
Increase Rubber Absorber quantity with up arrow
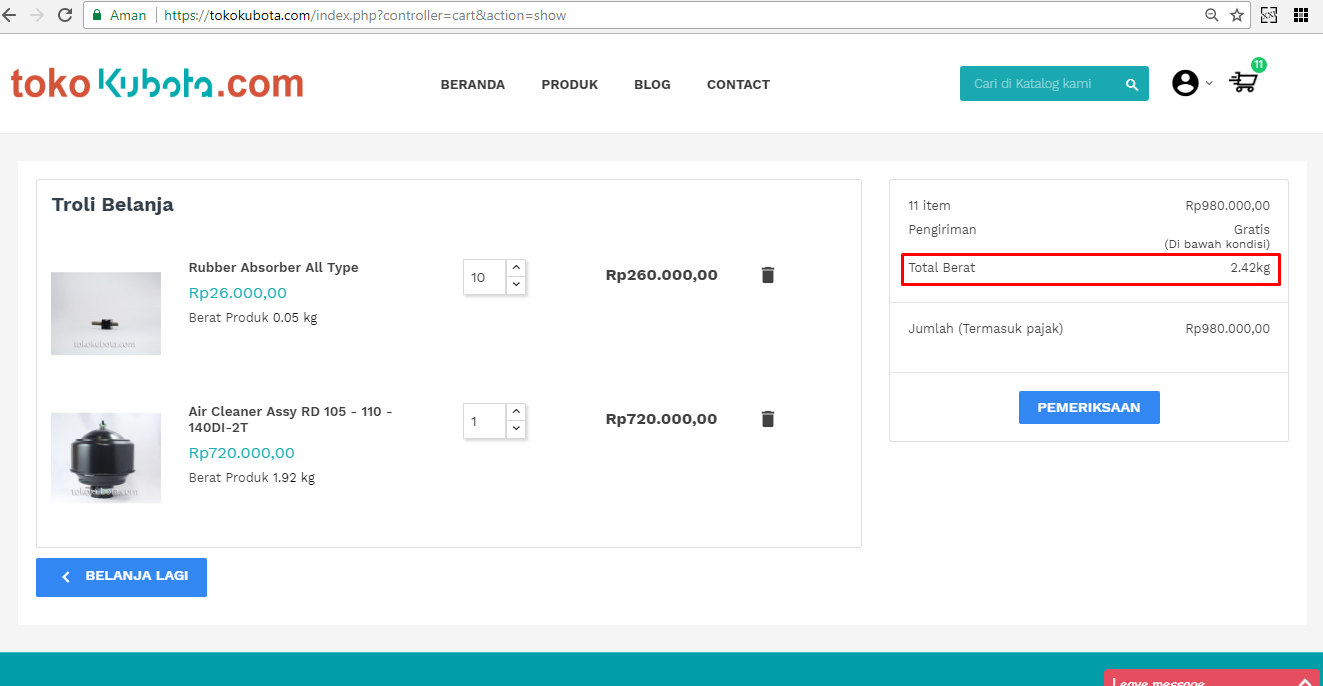tap(516, 268)
